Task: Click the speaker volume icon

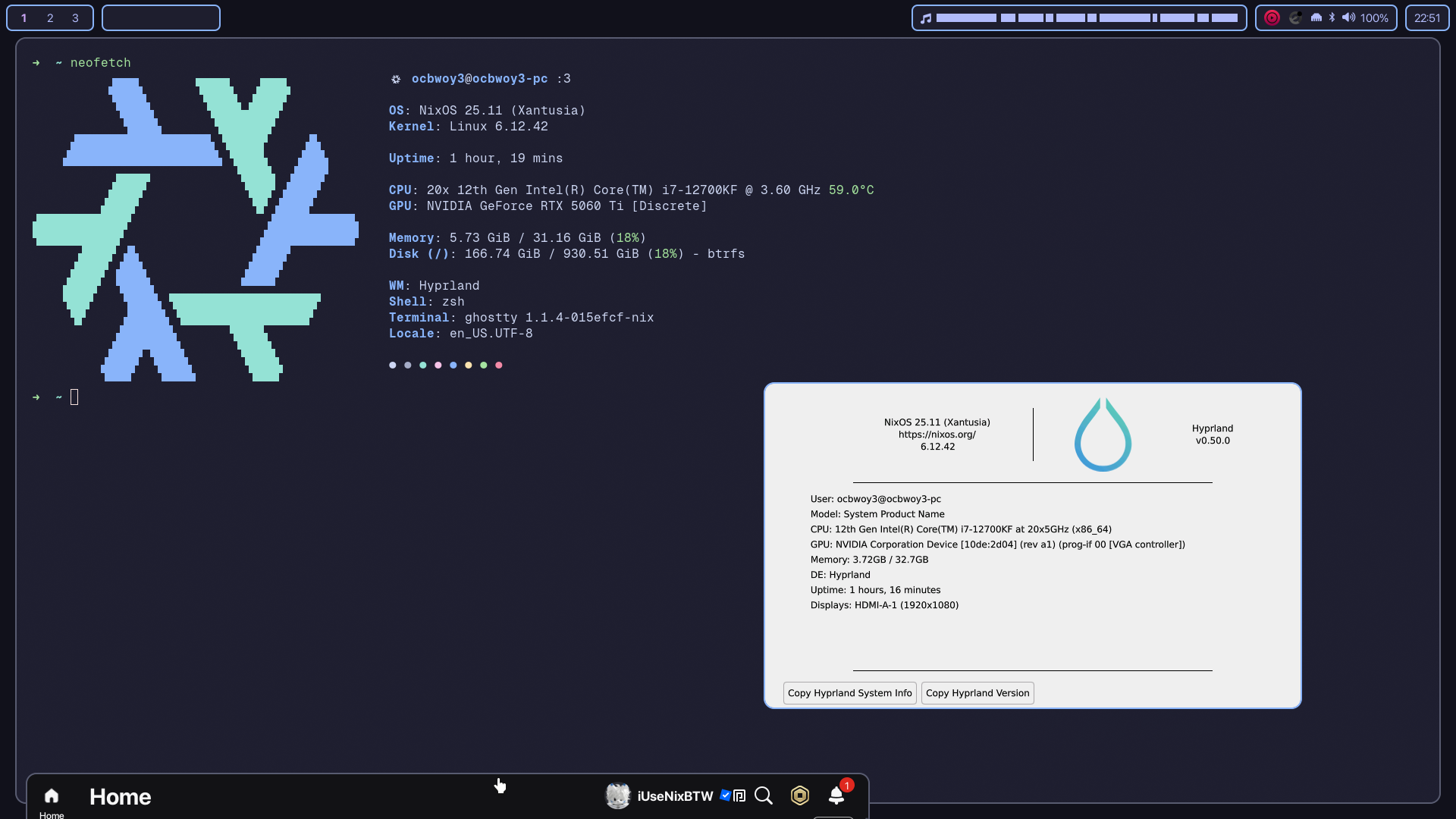Action: coord(1348,17)
